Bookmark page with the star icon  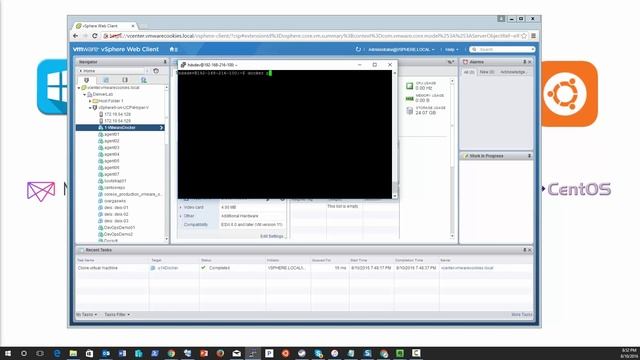(x=524, y=36)
